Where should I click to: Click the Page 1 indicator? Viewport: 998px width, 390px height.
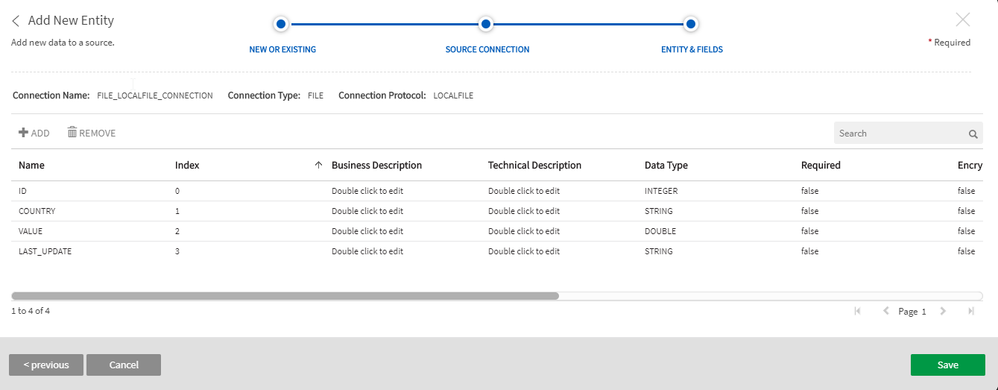pos(912,312)
